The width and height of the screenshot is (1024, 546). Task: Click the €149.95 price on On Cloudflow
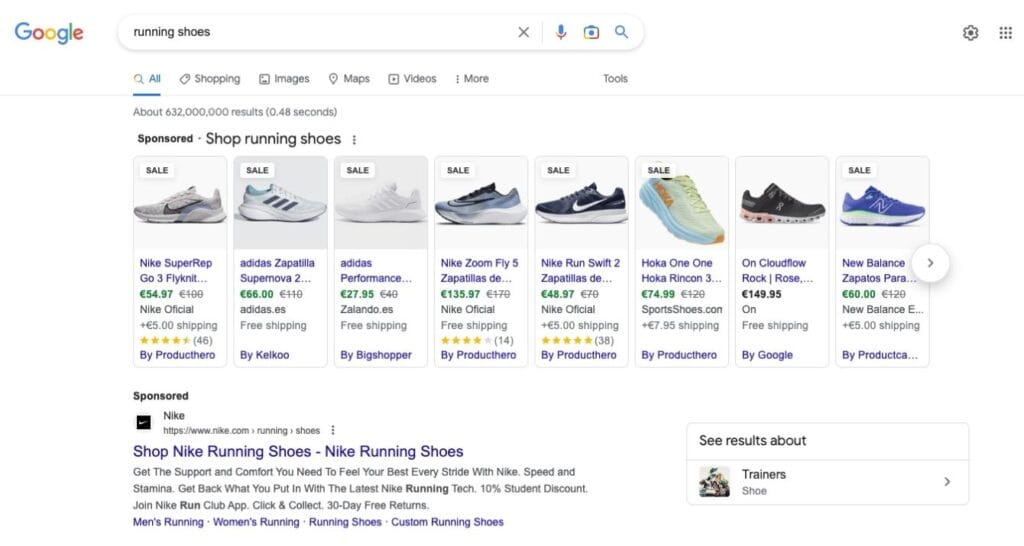coord(761,295)
